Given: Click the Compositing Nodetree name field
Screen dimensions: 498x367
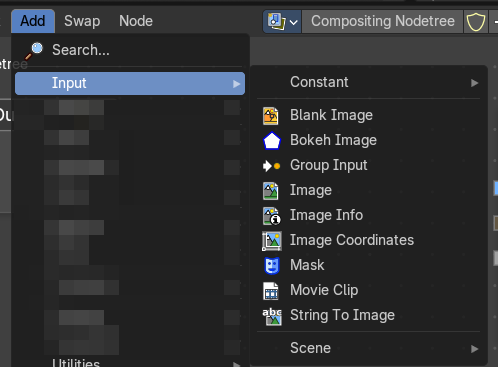Looking at the screenshot, I should coord(383,22).
